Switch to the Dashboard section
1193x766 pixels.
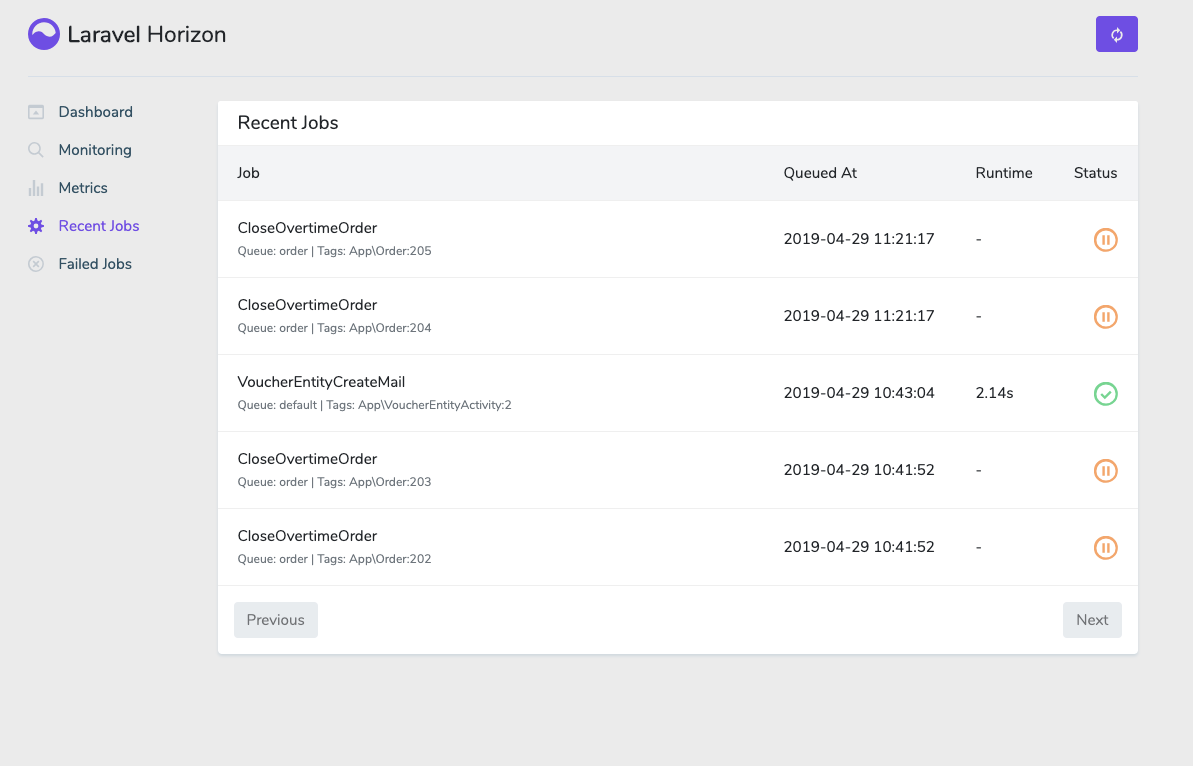coord(96,111)
